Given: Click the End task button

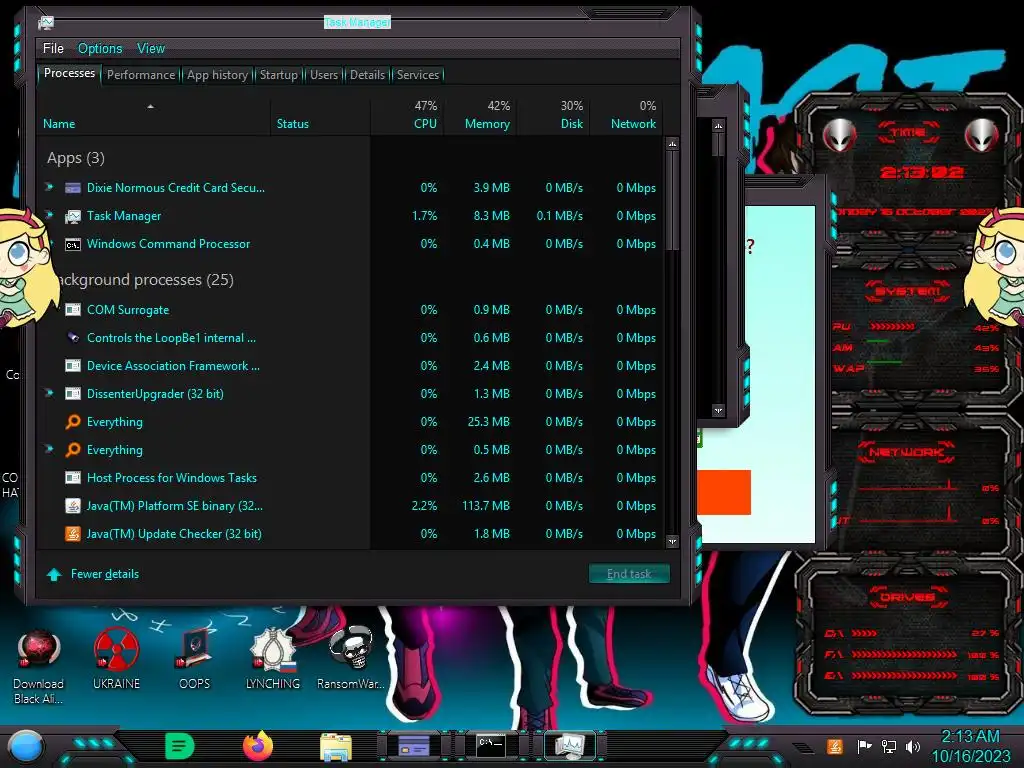Looking at the screenshot, I should point(629,573).
